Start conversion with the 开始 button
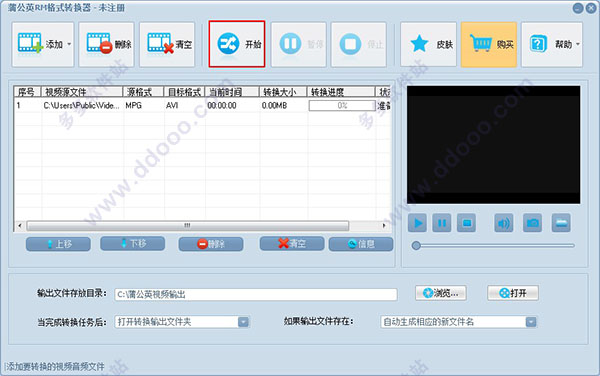Screen dimensions: 600x376 pos(237,44)
